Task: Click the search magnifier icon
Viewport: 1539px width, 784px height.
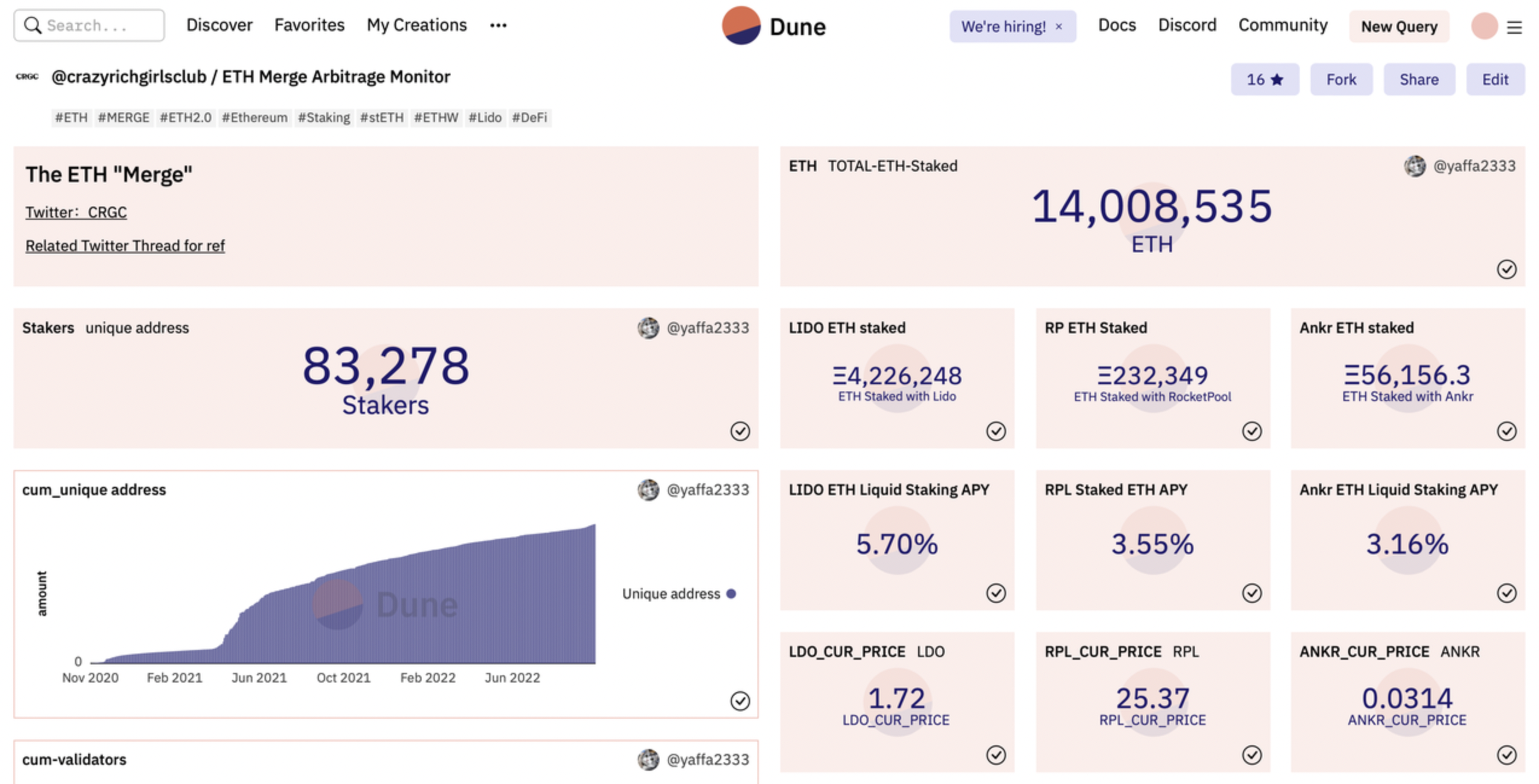Action: click(x=33, y=25)
